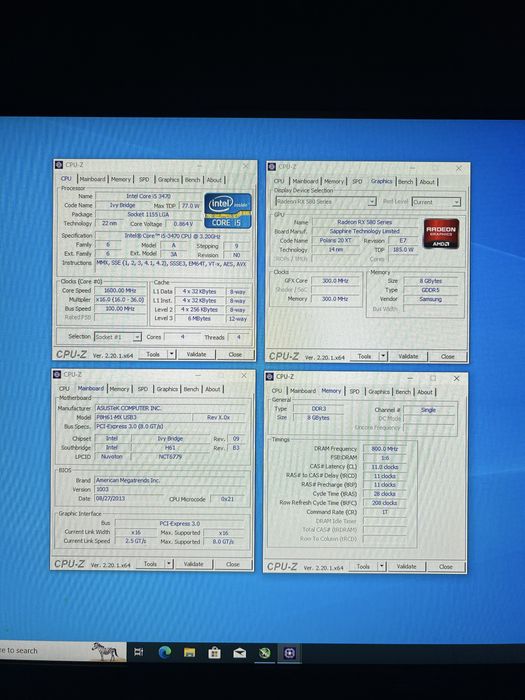Image resolution: width=525 pixels, height=700 pixels.
Task: Open File Explorer from the taskbar
Action: point(189,653)
